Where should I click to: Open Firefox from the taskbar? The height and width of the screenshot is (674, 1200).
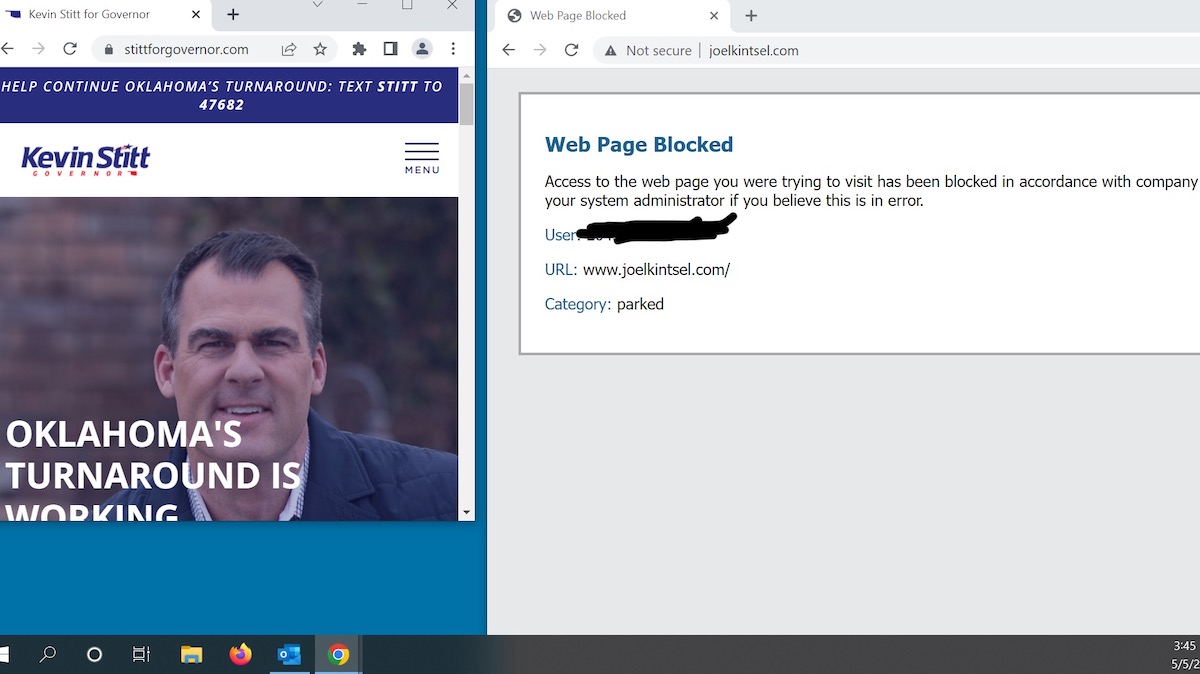[240, 655]
